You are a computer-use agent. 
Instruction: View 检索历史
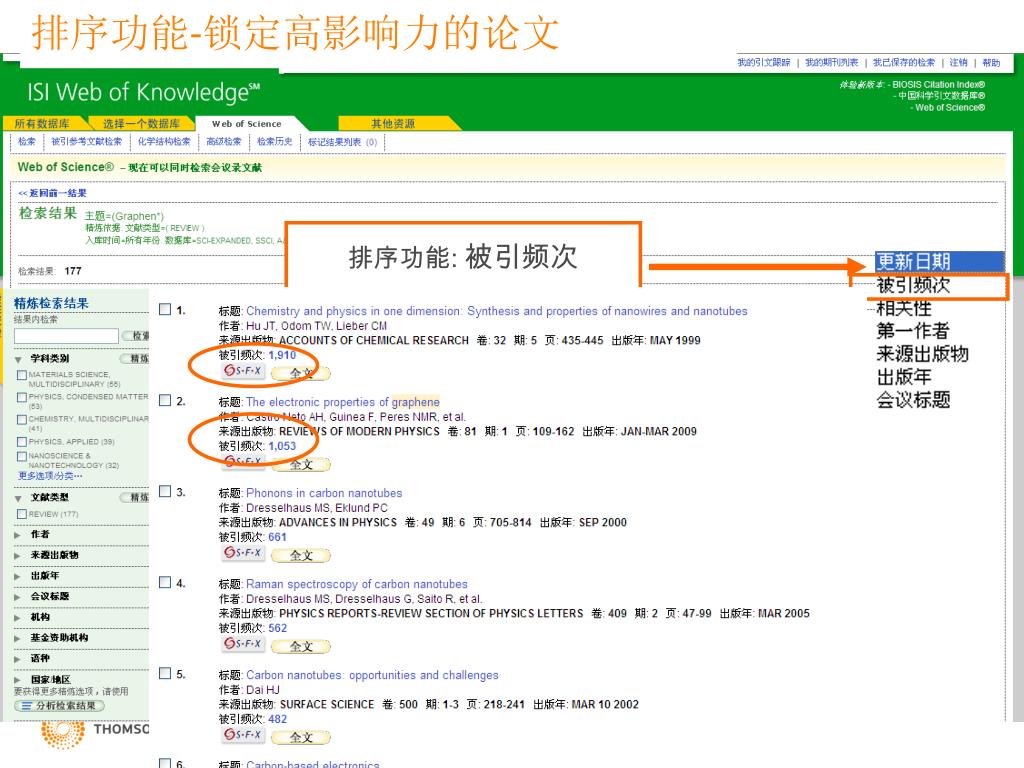(274, 142)
